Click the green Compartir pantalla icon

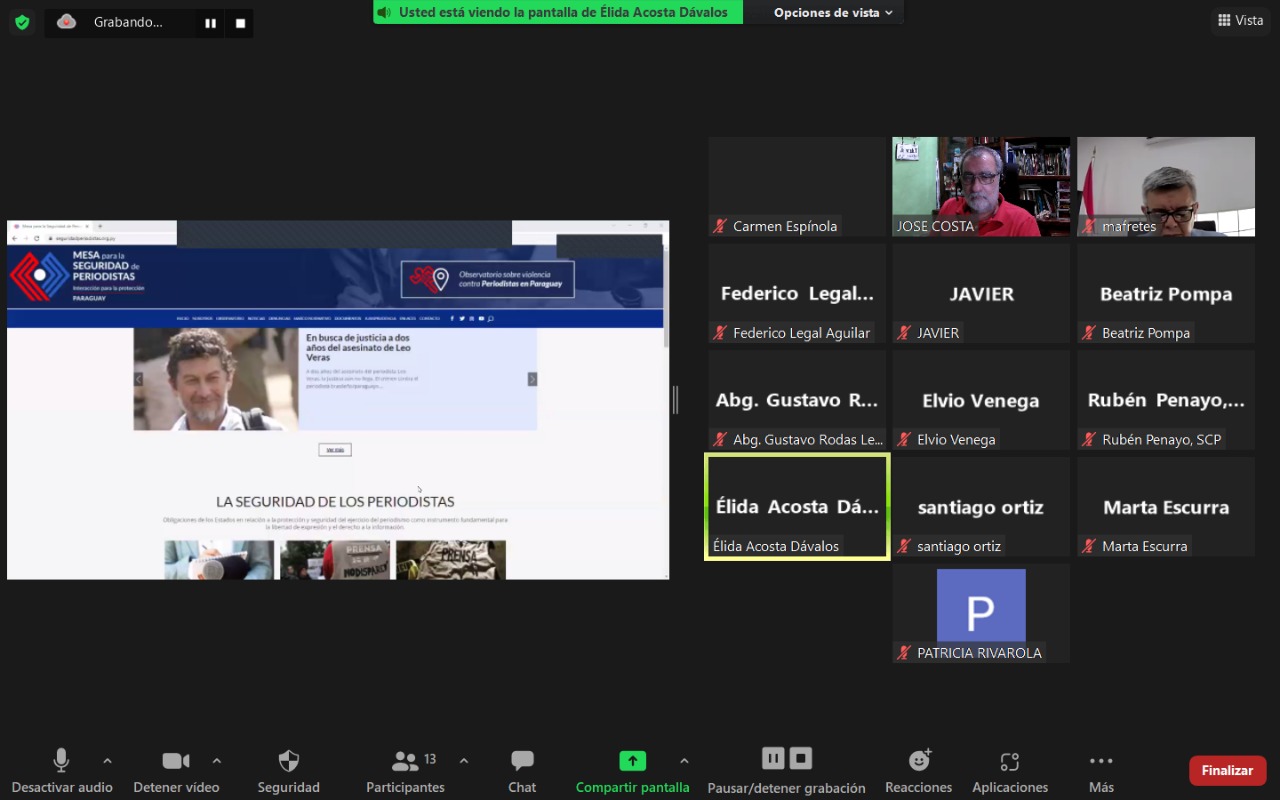tap(632, 761)
